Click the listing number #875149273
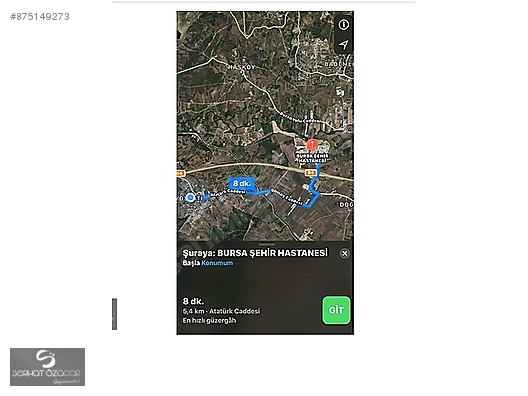 coord(40,17)
